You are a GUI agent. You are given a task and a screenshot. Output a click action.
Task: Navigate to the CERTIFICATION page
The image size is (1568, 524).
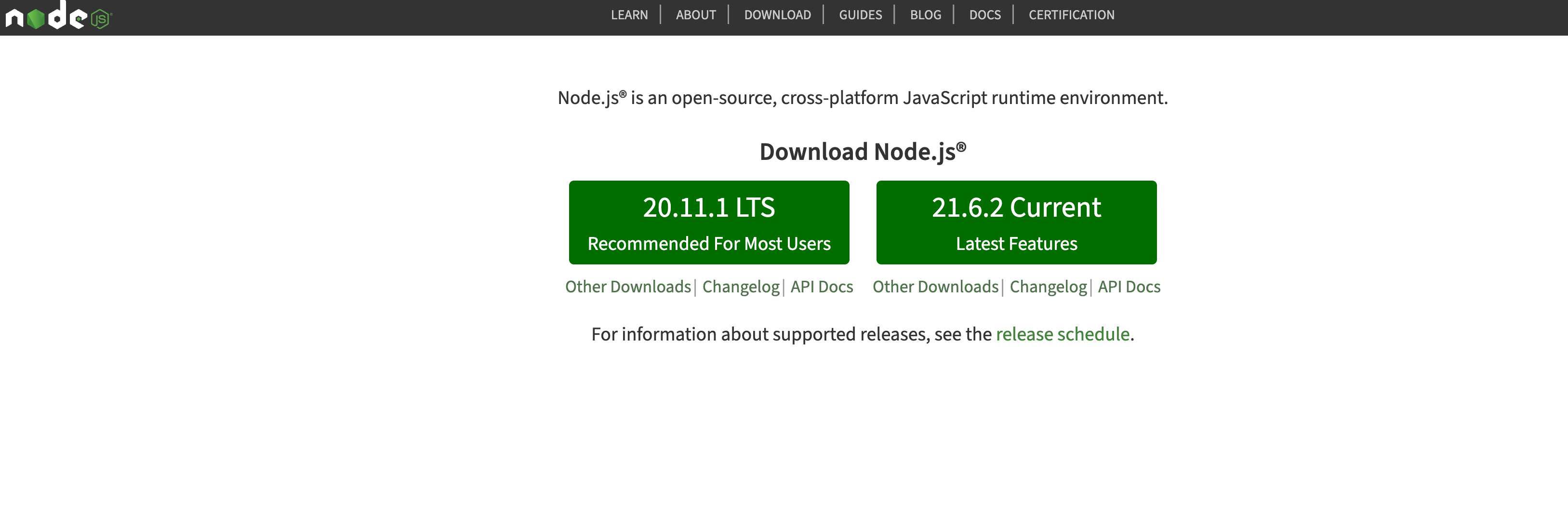(x=1071, y=15)
